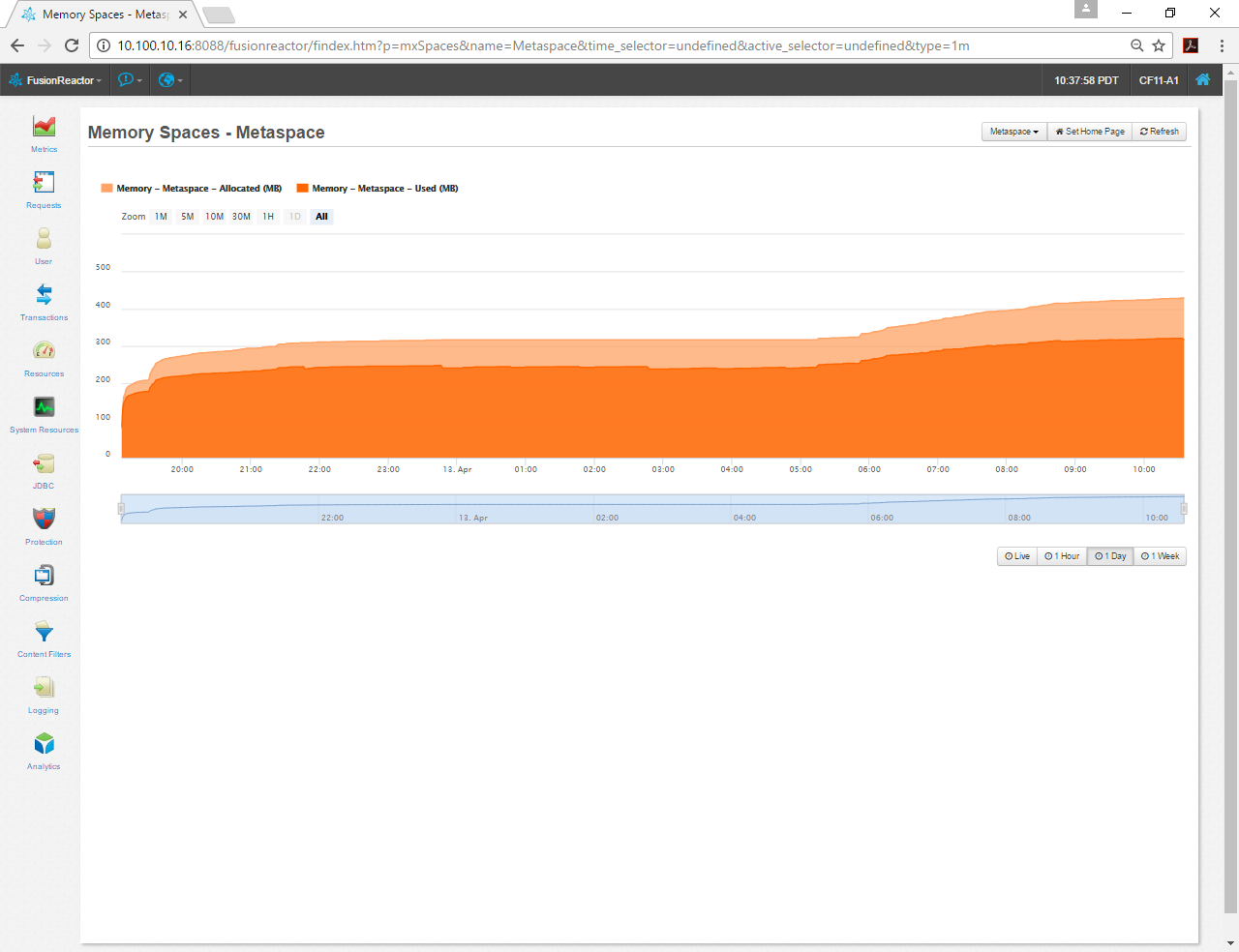Viewport: 1239px width, 952px height.
Task: Open the Resources gauge icon
Action: point(44,350)
